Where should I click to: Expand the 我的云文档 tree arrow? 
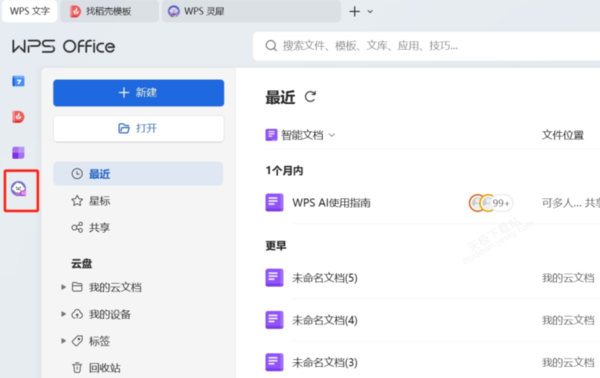point(64,287)
